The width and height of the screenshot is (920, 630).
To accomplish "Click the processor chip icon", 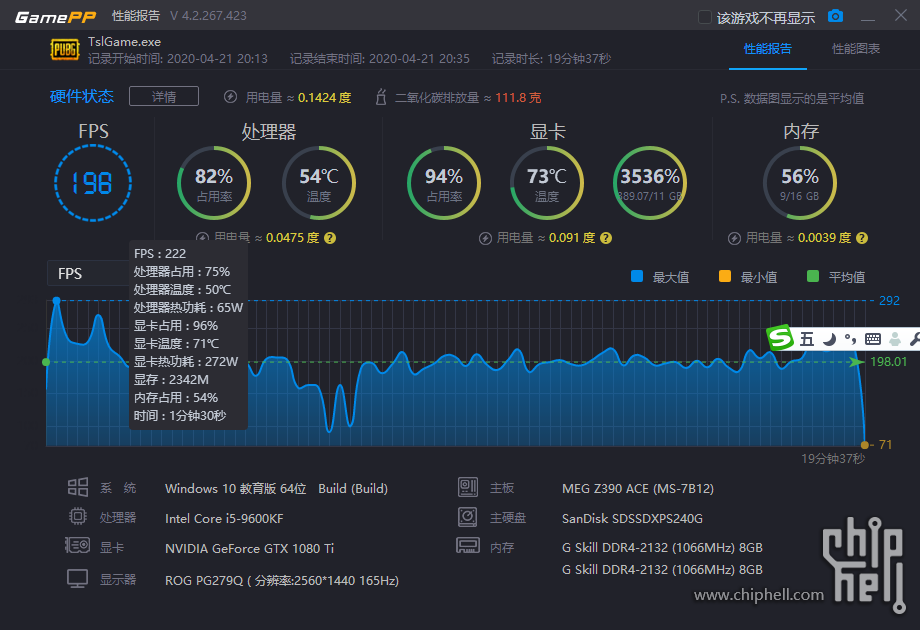I will (x=77, y=516).
